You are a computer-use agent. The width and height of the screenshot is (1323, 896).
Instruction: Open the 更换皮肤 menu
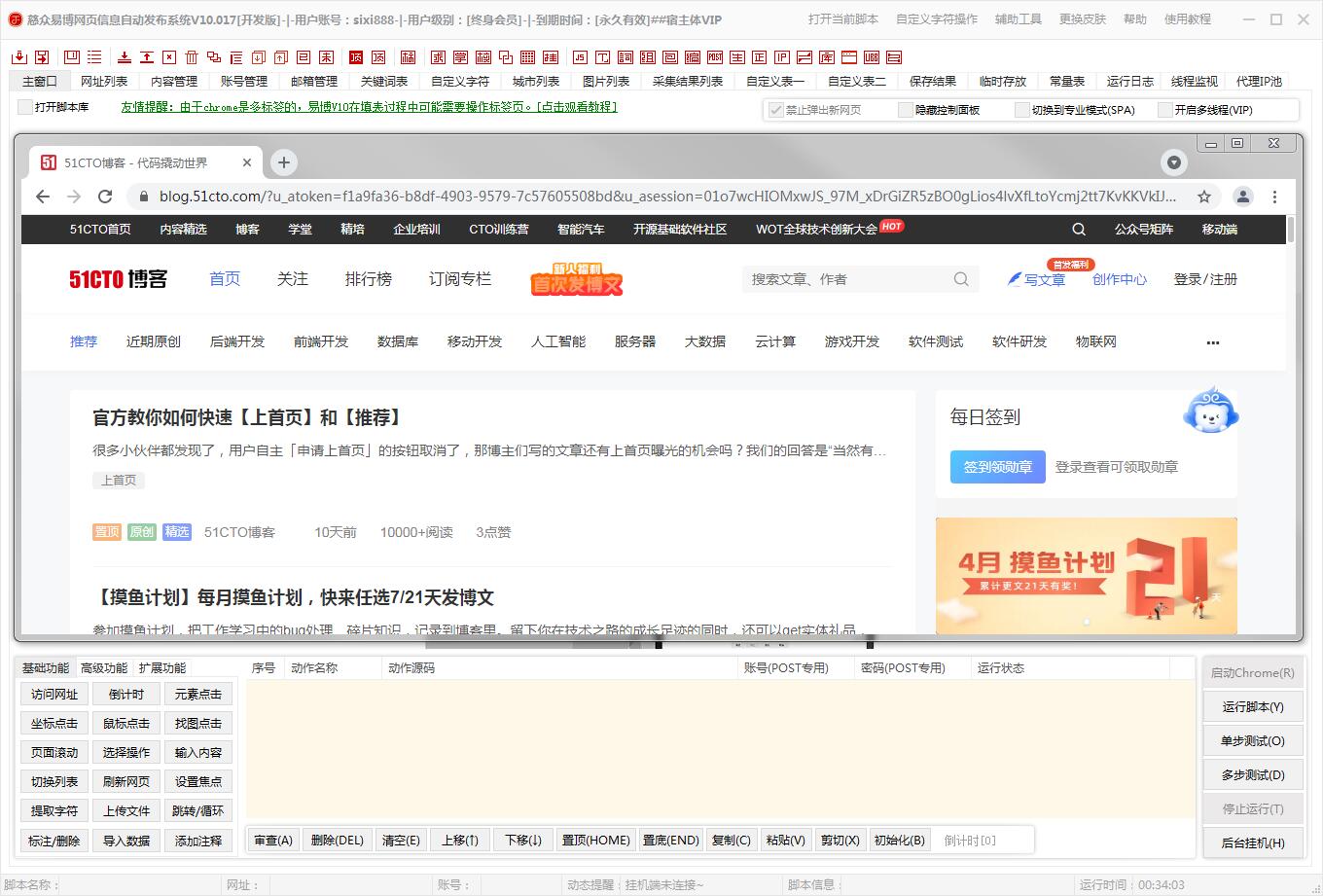pos(1083,19)
